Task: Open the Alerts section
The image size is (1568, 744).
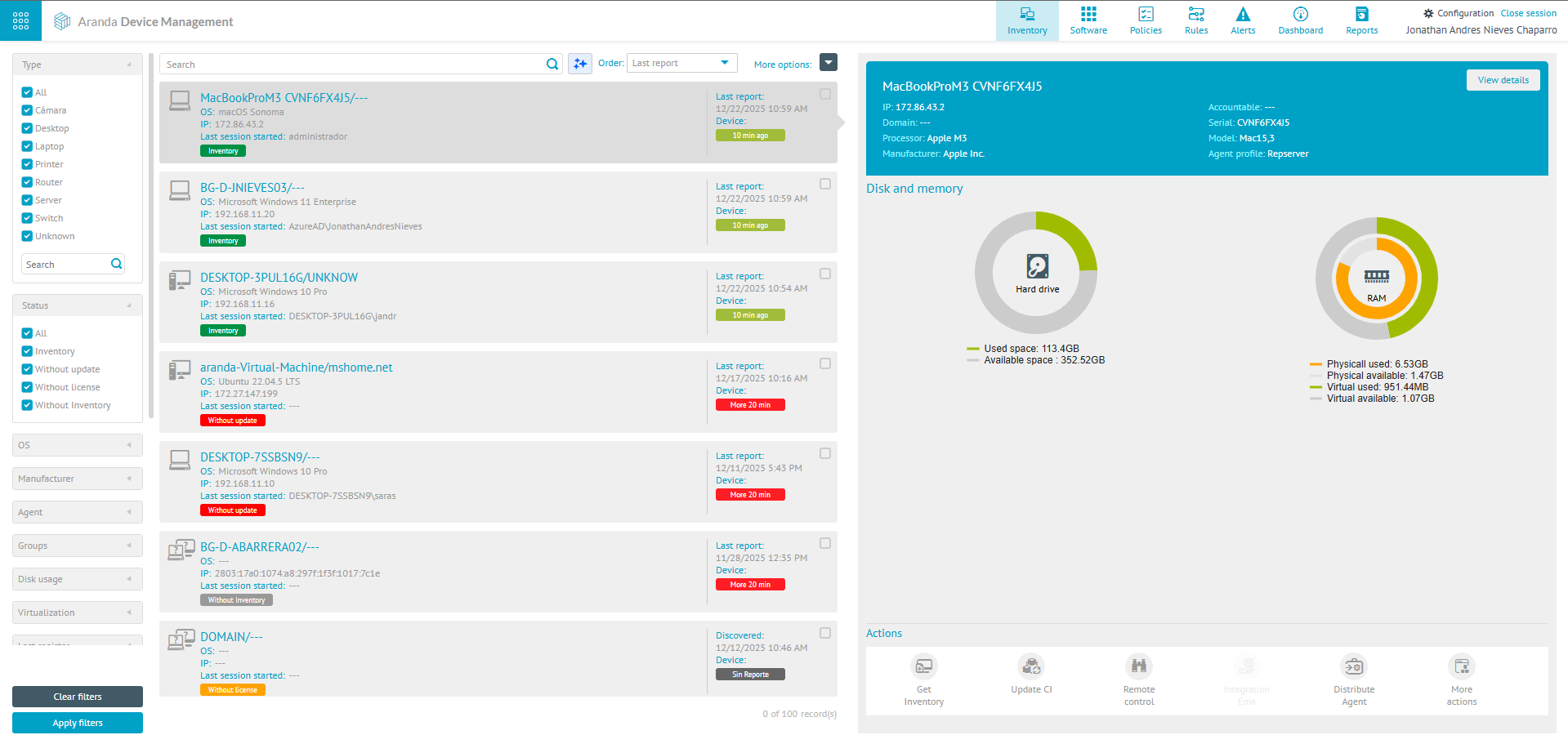Action: coord(1243,20)
